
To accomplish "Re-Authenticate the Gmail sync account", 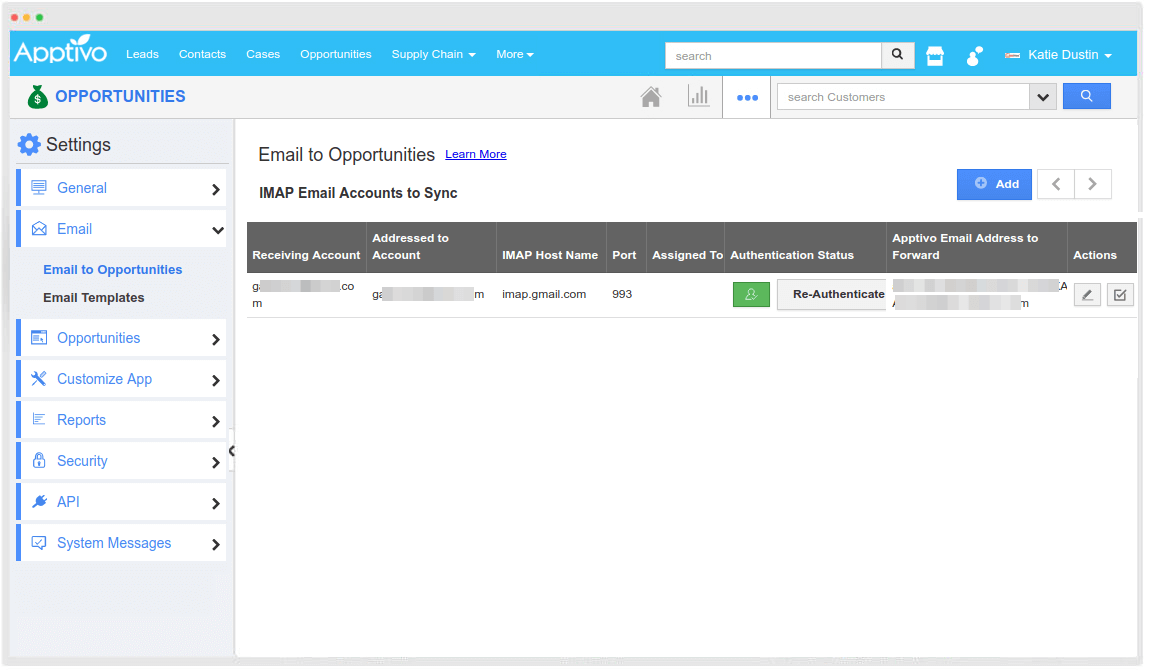I will [831, 294].
